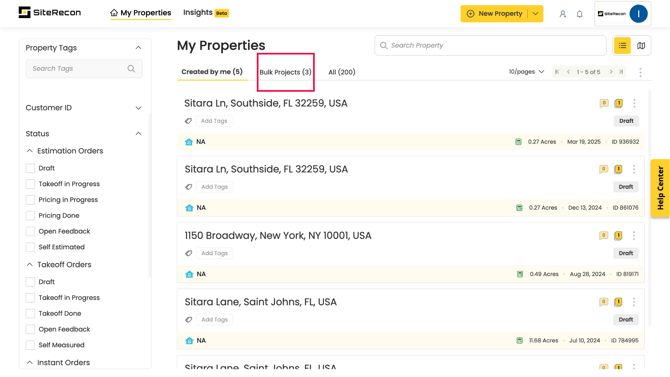
Task: Click the Search Tags field
Action: pyautogui.click(x=84, y=68)
